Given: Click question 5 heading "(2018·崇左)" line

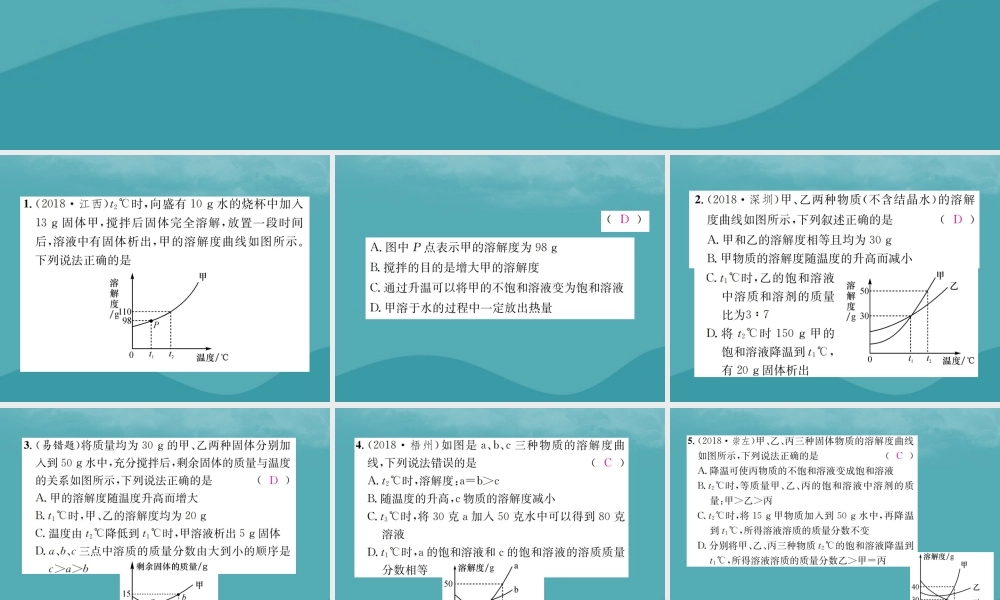Looking at the screenshot, I should (x=800, y=441).
